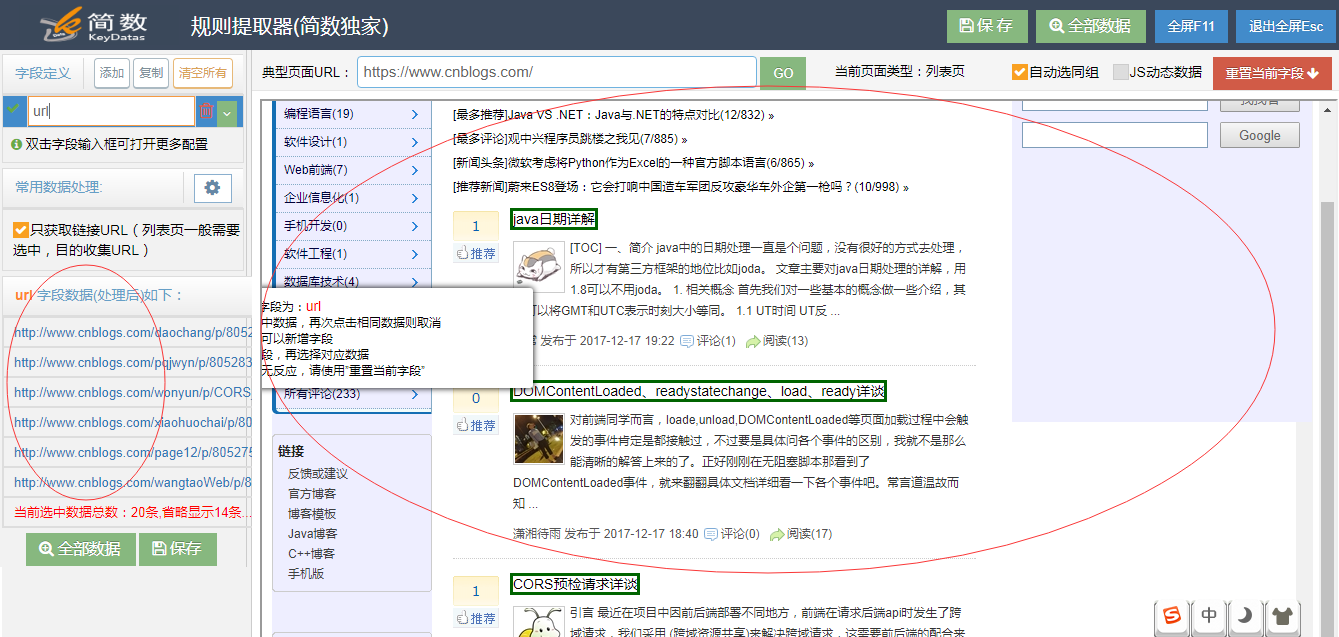This screenshot has width=1339, height=637.
Task: Open the 手机版 link
Action: [x=306, y=574]
